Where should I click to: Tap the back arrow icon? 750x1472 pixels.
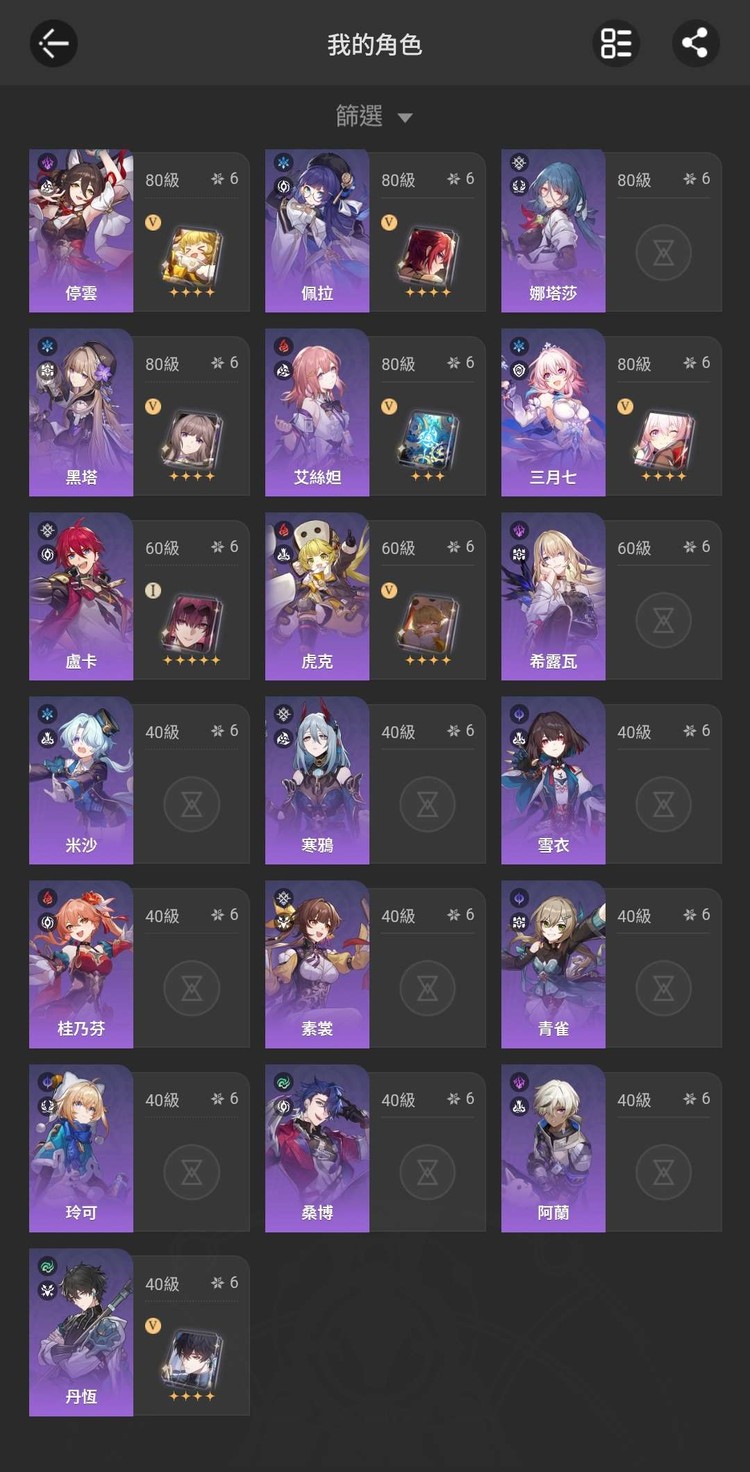[x=54, y=43]
